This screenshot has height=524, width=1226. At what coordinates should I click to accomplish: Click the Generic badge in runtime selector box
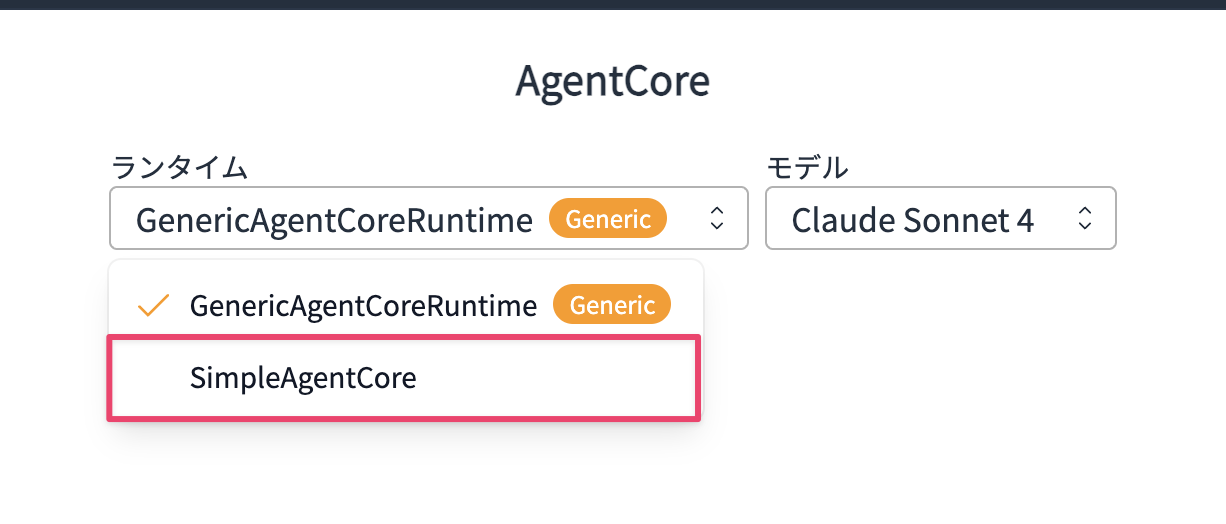608,218
